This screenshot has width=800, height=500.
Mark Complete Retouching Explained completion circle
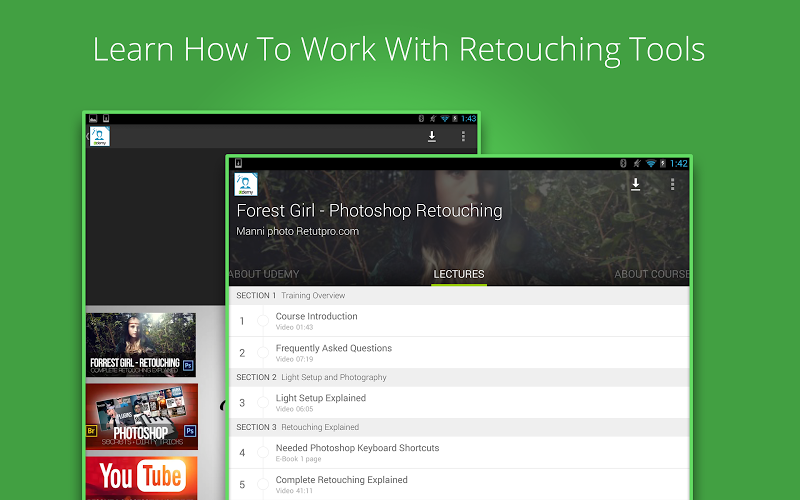point(263,484)
